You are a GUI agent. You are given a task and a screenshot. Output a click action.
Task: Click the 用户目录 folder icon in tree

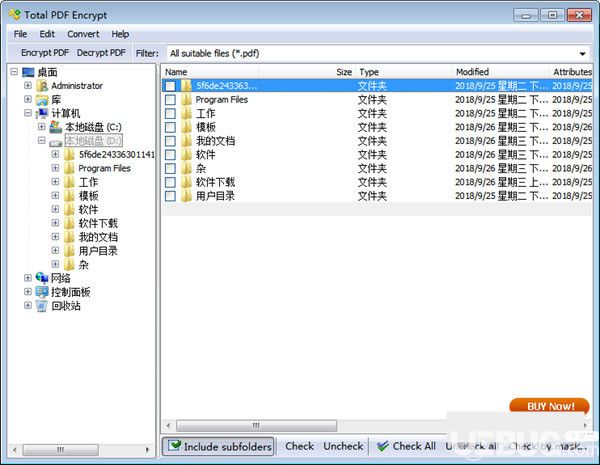click(x=69, y=251)
